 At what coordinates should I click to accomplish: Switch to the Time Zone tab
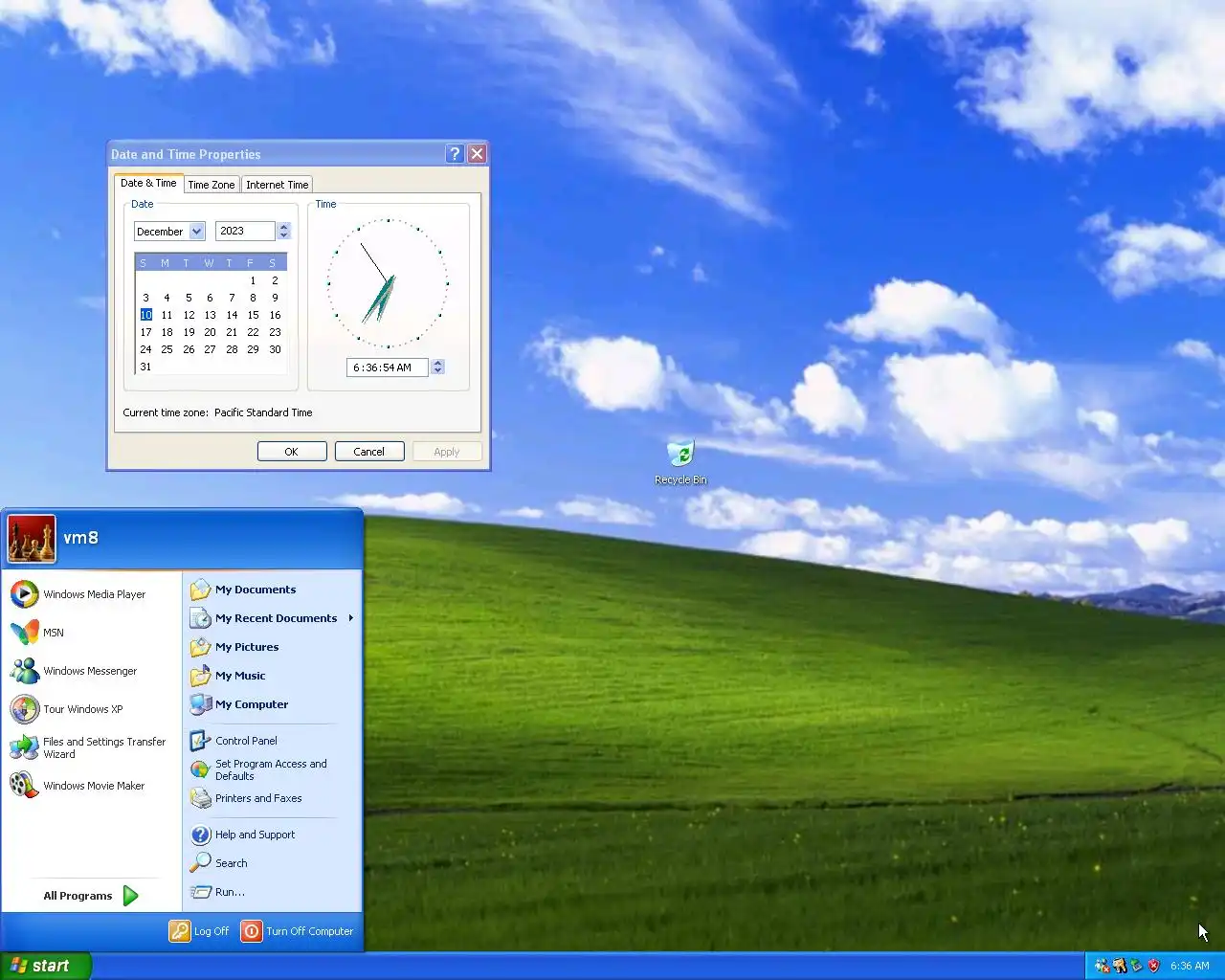[211, 185]
